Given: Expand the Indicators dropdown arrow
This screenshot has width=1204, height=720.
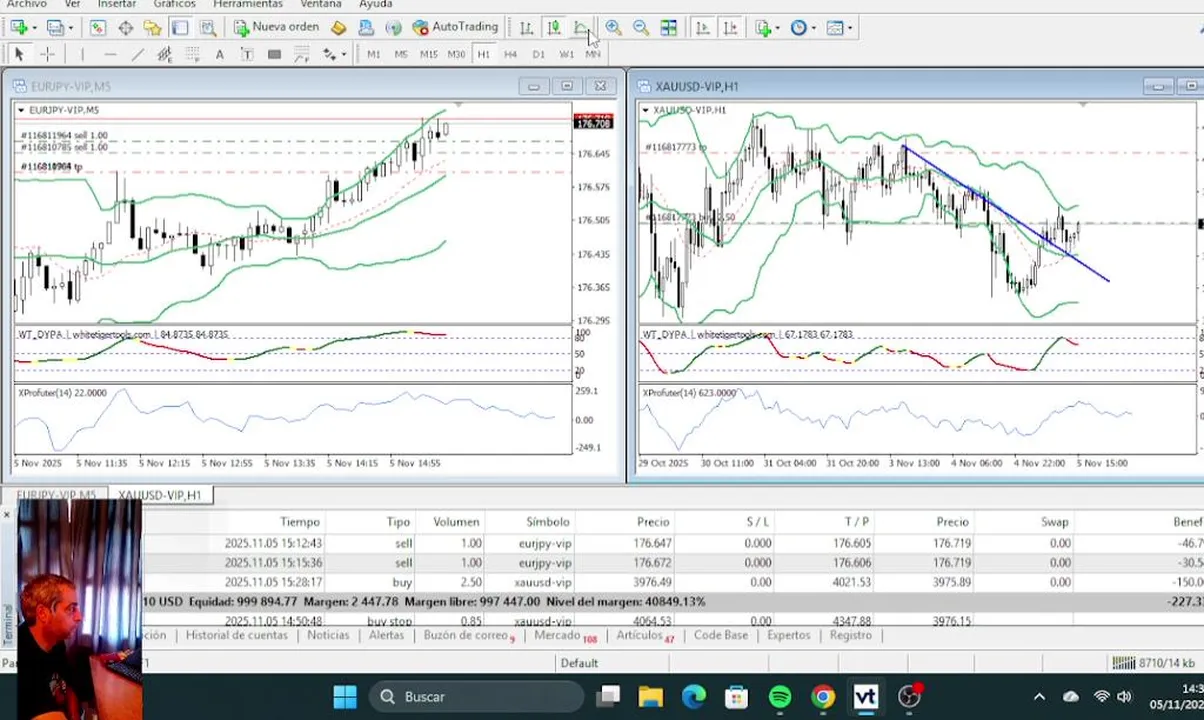Looking at the screenshot, I should tap(777, 27).
